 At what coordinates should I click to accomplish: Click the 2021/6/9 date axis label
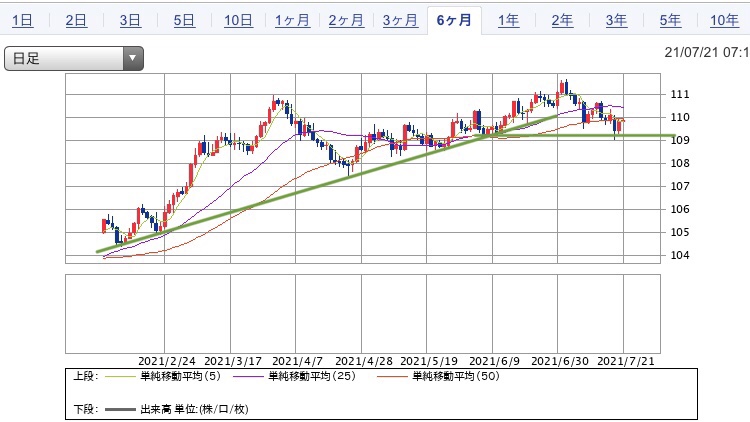495,361
